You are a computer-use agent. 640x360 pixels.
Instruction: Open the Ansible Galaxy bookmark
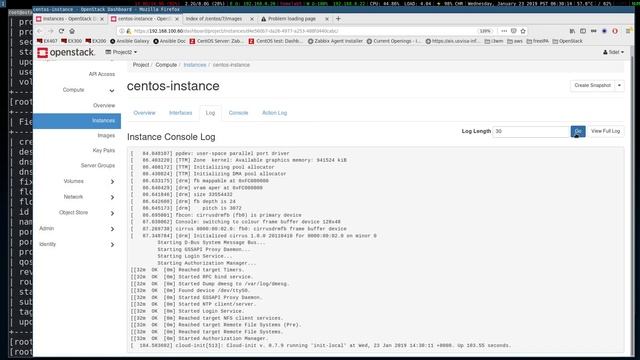coord(129,41)
